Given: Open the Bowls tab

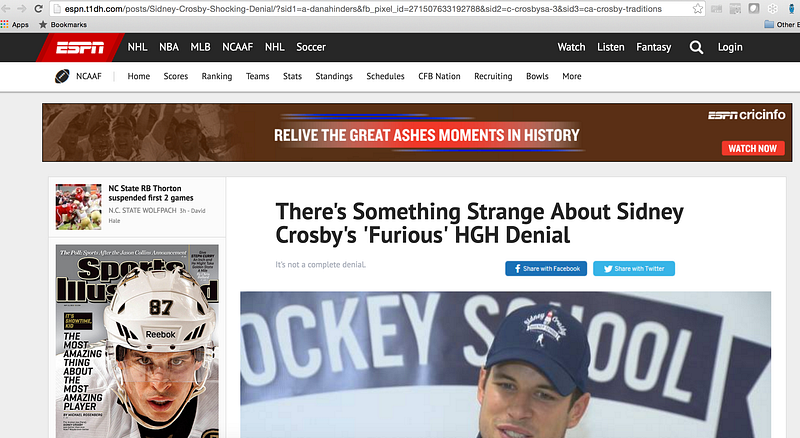Looking at the screenshot, I should tap(537, 76).
